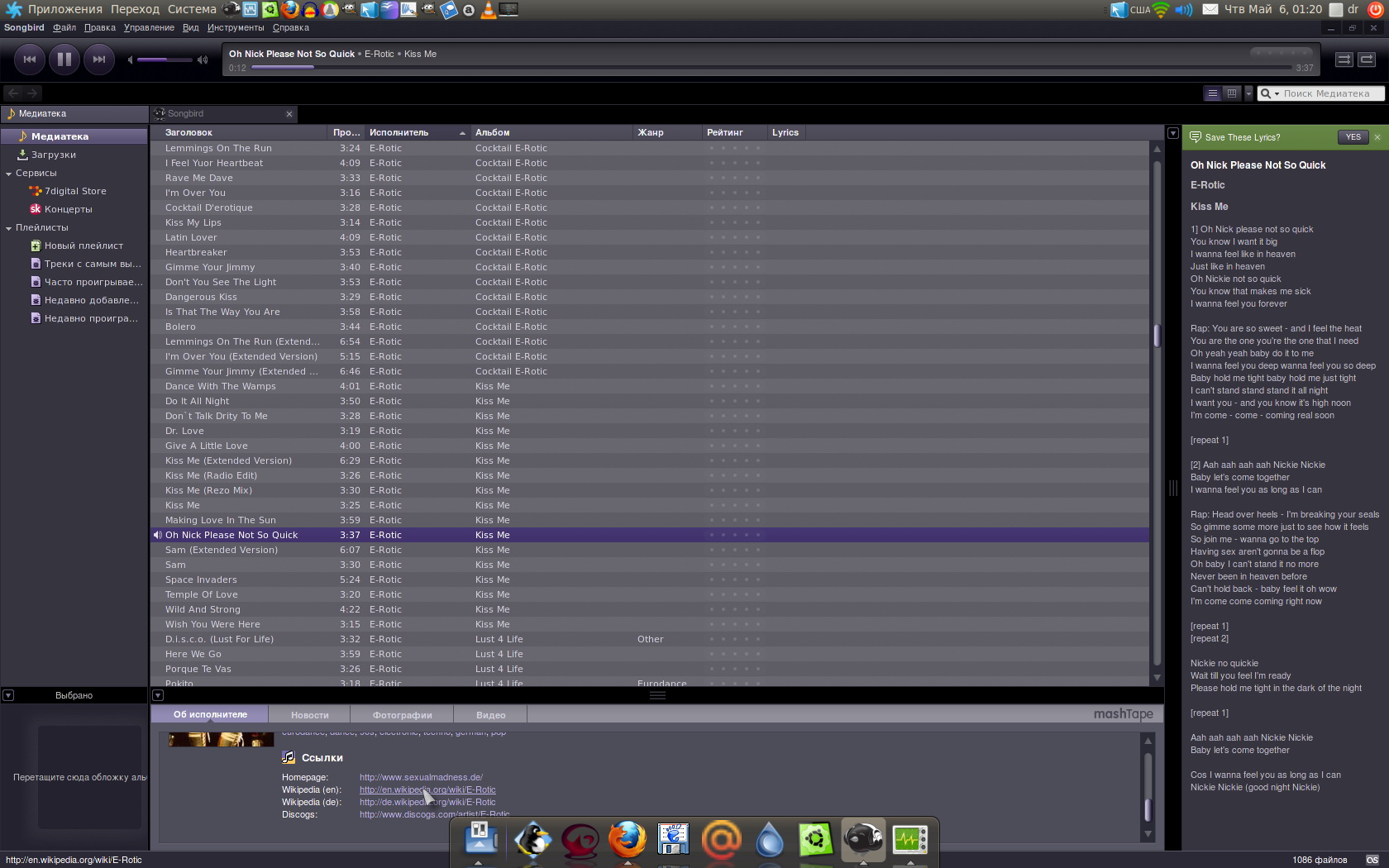Click the loud speaker volume icon
This screenshot has width=1389, height=868.
(x=202, y=60)
